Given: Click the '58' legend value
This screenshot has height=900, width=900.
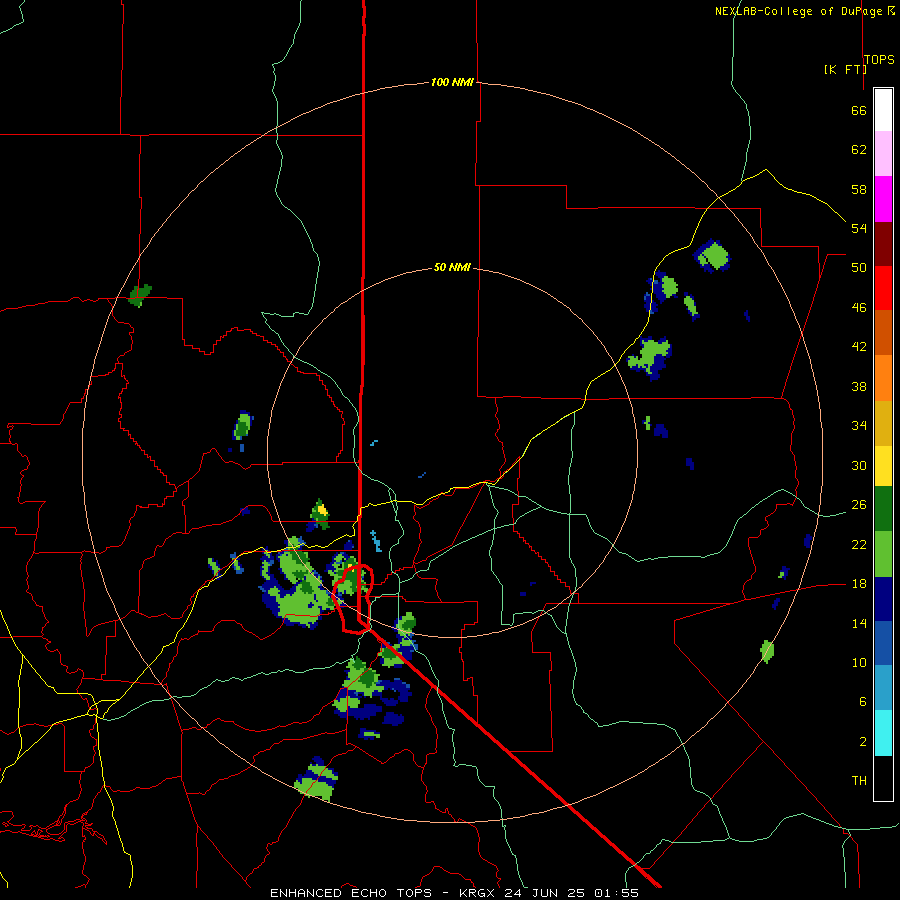Looking at the screenshot, I should tap(859, 189).
